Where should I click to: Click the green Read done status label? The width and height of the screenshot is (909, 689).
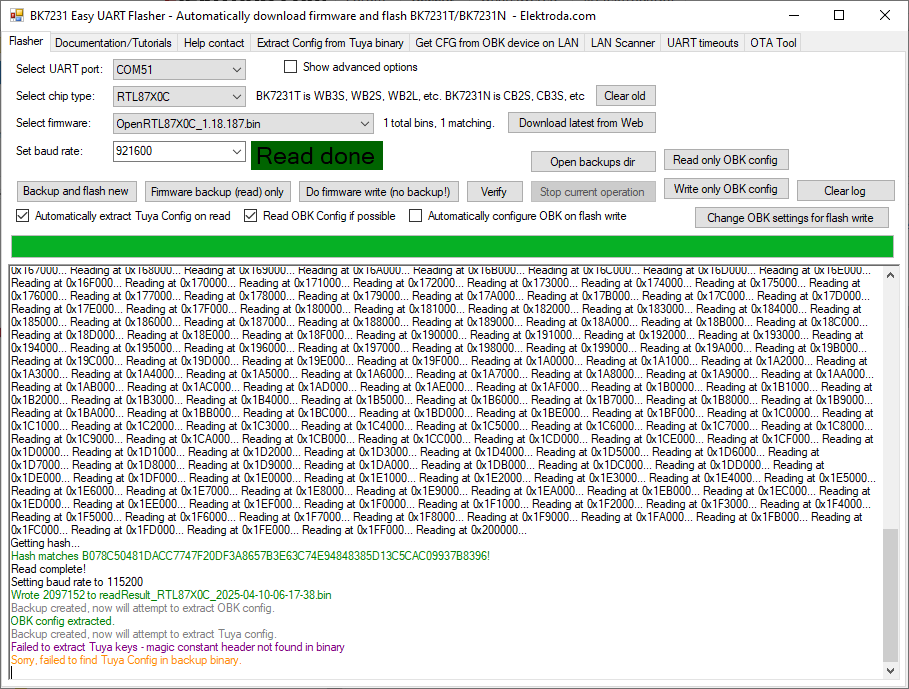[317, 156]
